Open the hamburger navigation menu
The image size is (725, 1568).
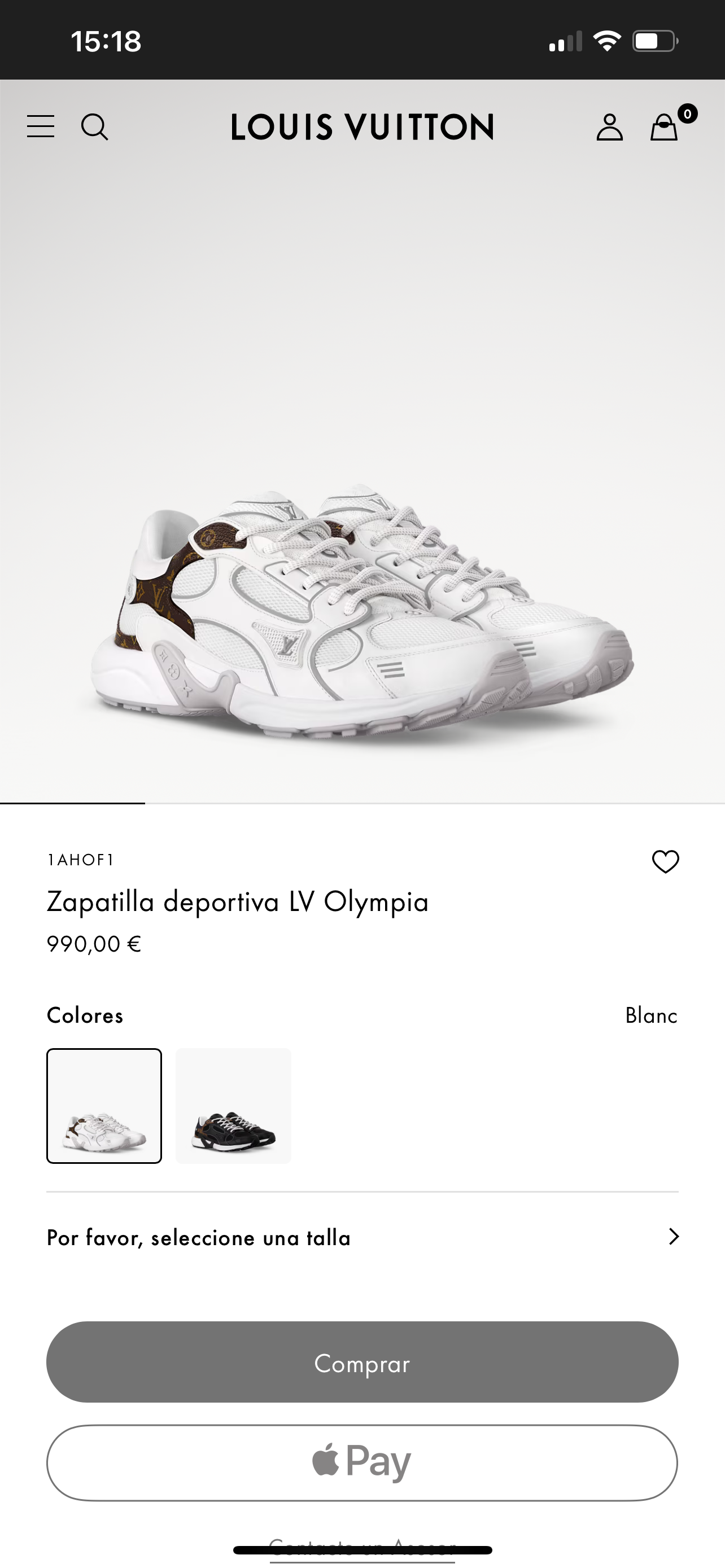point(41,126)
